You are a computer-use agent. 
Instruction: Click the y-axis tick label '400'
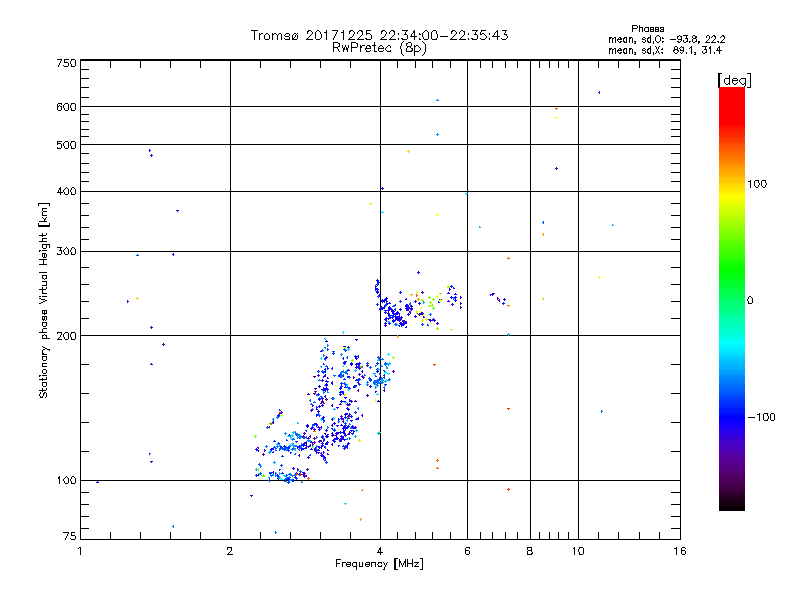coord(66,191)
